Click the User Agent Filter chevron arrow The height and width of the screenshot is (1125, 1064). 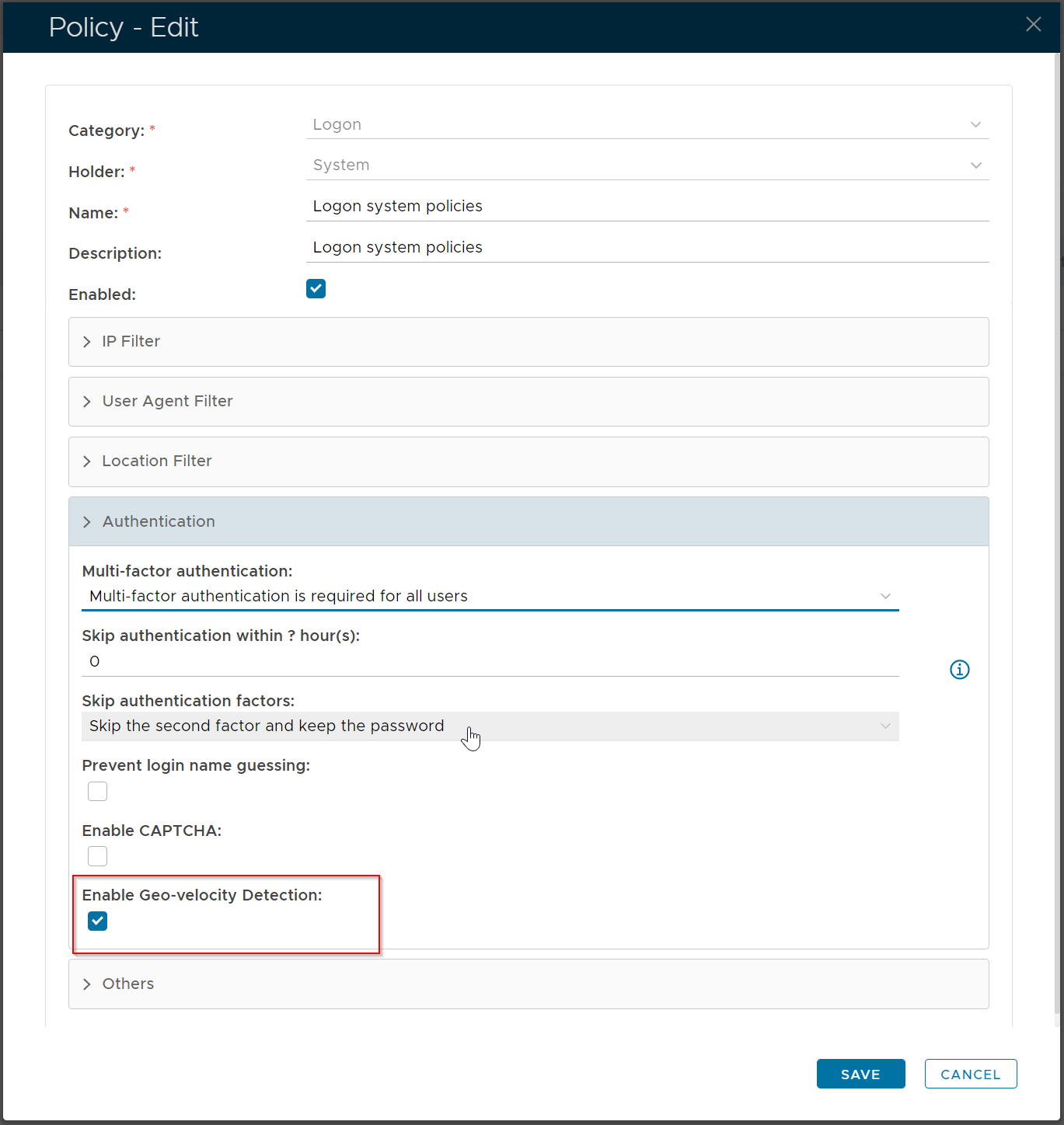87,402
